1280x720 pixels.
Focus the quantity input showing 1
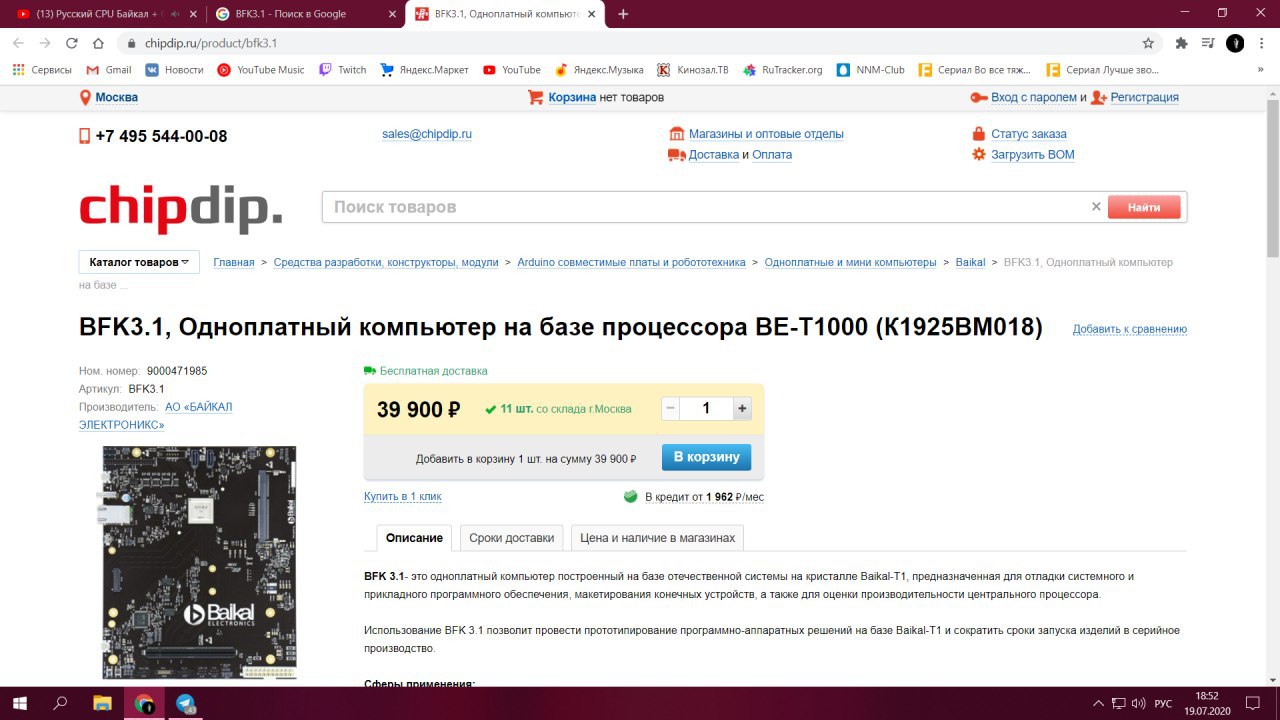(706, 408)
